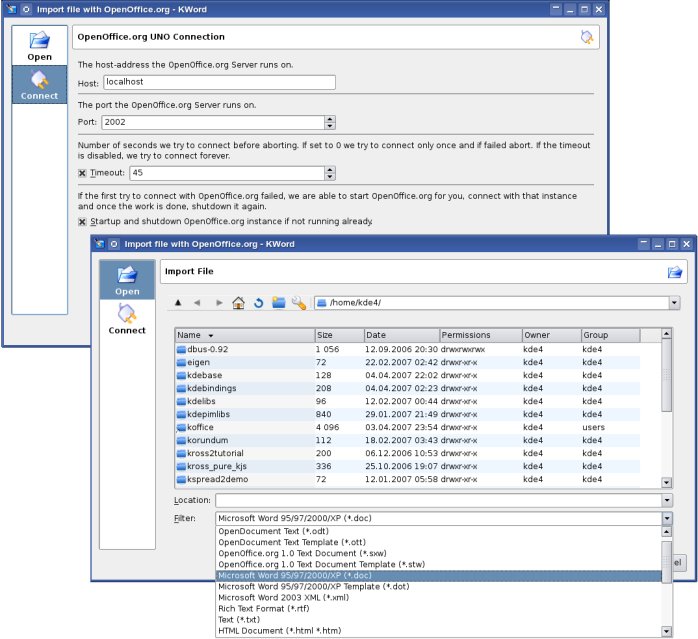The height and width of the screenshot is (639, 698).
Task: Collapse the Filter dropdown arrow
Action: tap(667, 519)
